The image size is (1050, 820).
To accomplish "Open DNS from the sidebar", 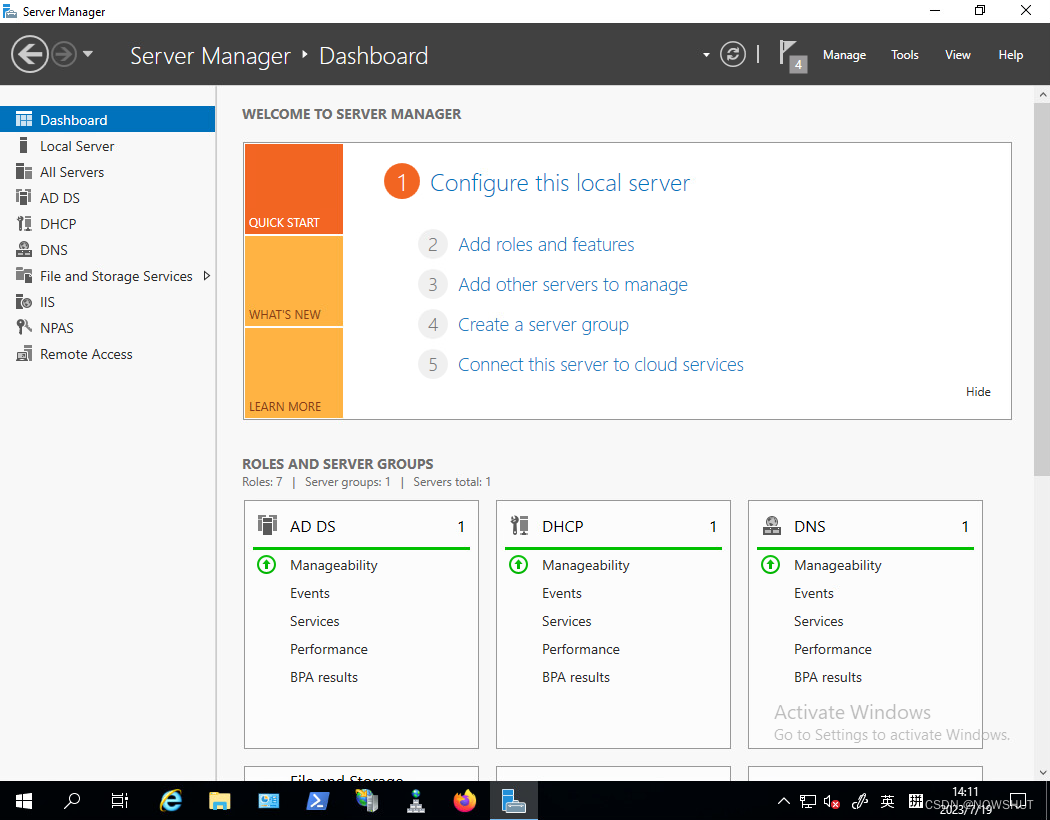I will tap(107, 250).
